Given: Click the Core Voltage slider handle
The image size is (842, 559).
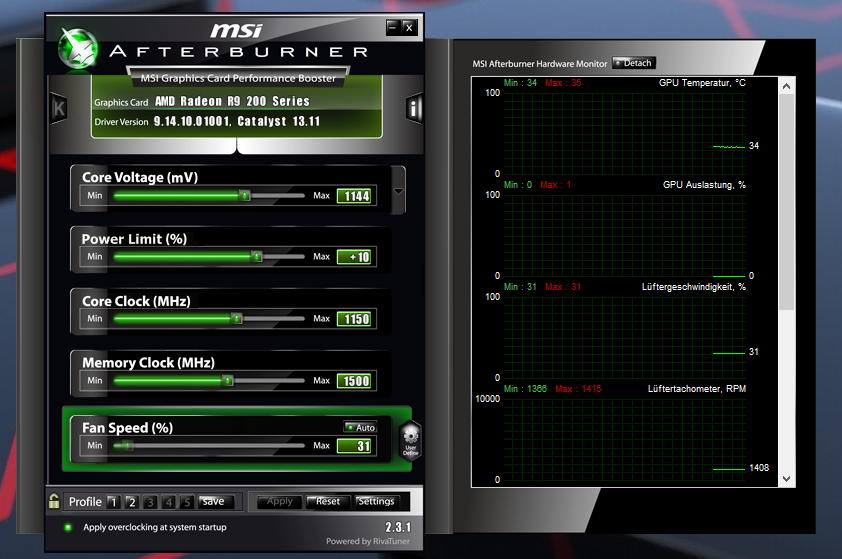Looking at the screenshot, I should (245, 195).
